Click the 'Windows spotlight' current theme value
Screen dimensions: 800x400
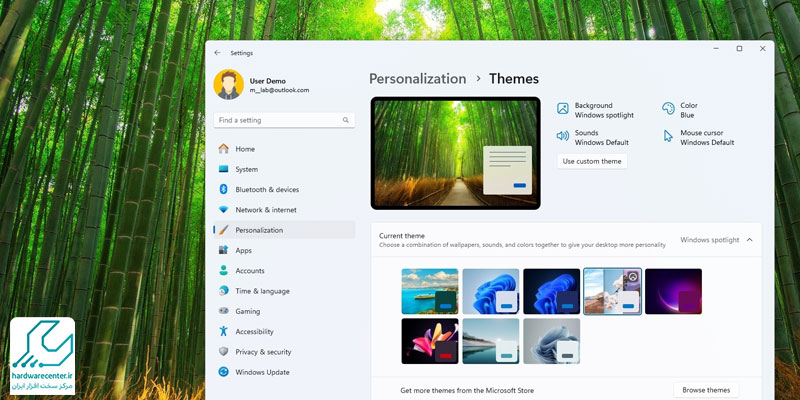pos(709,240)
